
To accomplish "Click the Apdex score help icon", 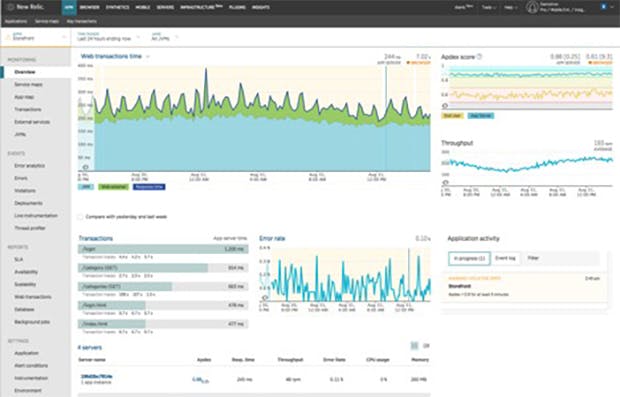I will pos(480,57).
